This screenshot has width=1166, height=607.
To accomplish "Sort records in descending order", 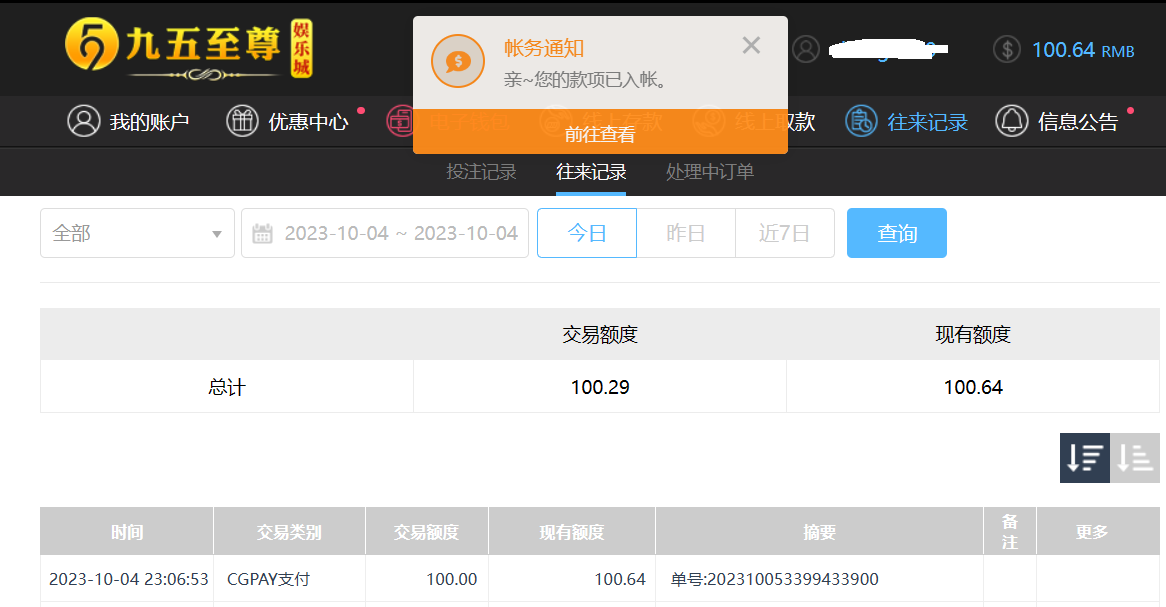I will [x=1084, y=457].
